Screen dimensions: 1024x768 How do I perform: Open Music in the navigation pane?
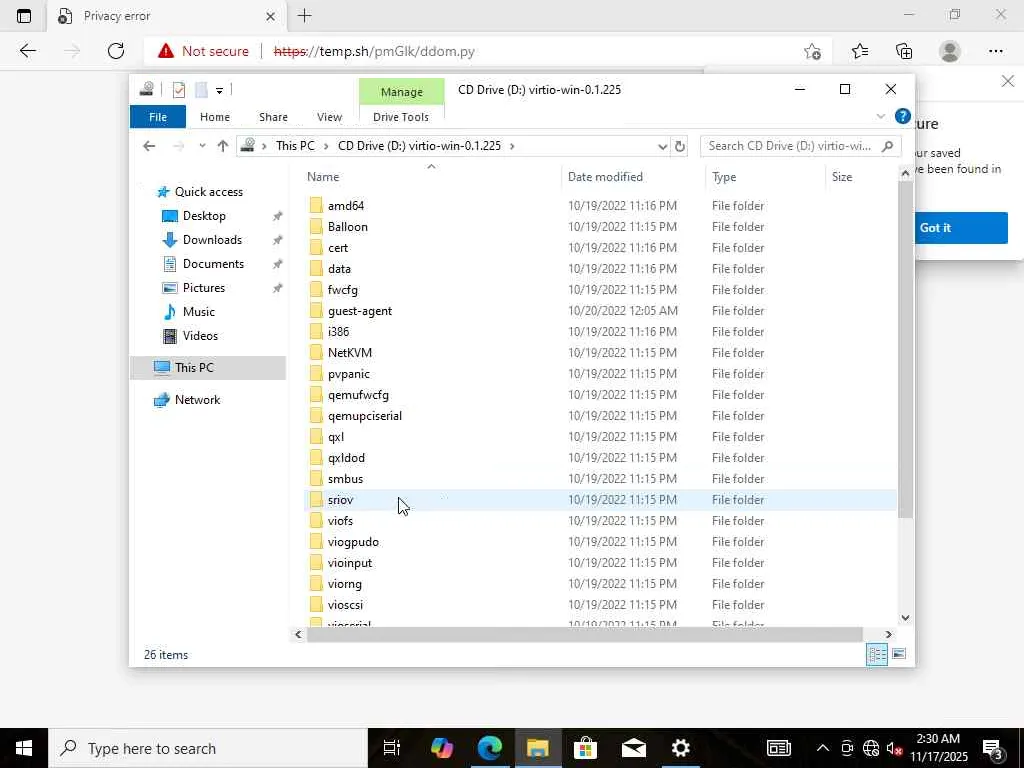coord(199,312)
